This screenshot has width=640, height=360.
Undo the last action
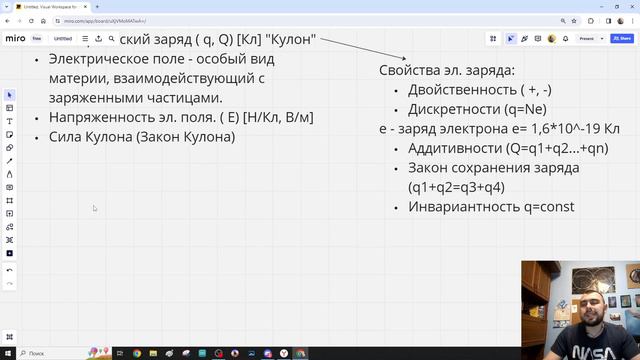tap(9, 270)
